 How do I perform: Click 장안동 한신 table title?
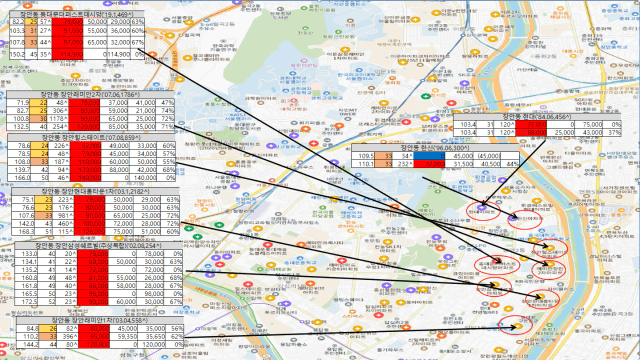point(435,148)
